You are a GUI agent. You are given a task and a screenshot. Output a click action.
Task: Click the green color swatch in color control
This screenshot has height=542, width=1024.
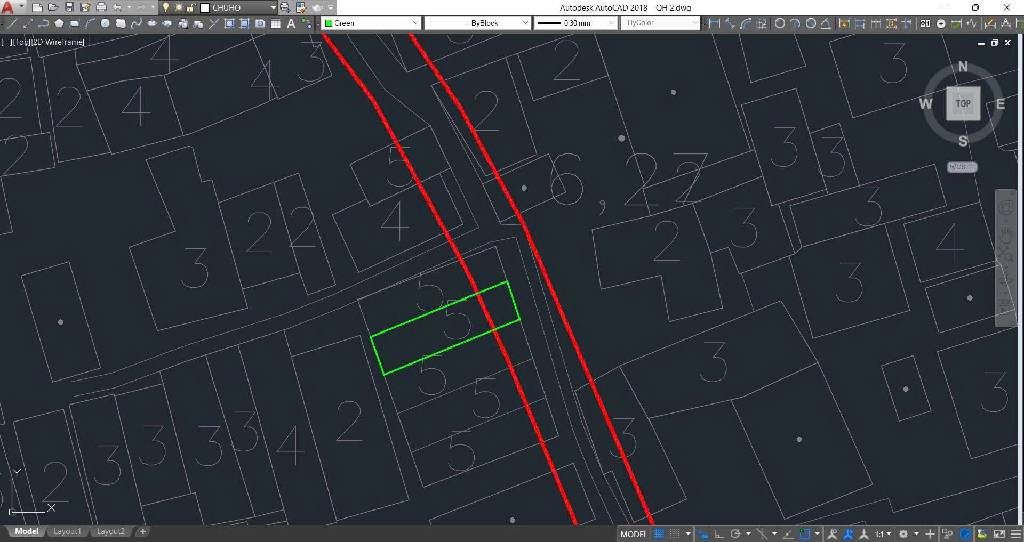pyautogui.click(x=328, y=22)
